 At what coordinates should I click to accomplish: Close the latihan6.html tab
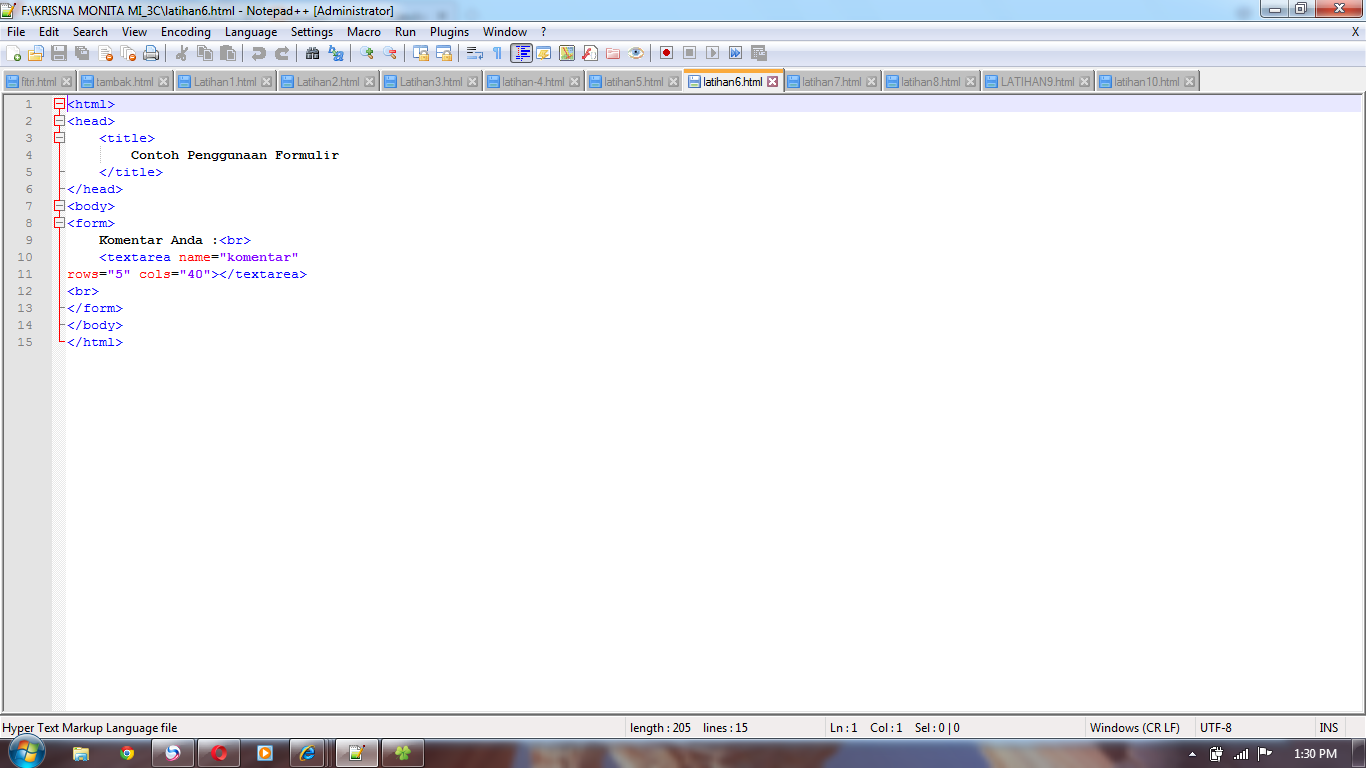772,81
